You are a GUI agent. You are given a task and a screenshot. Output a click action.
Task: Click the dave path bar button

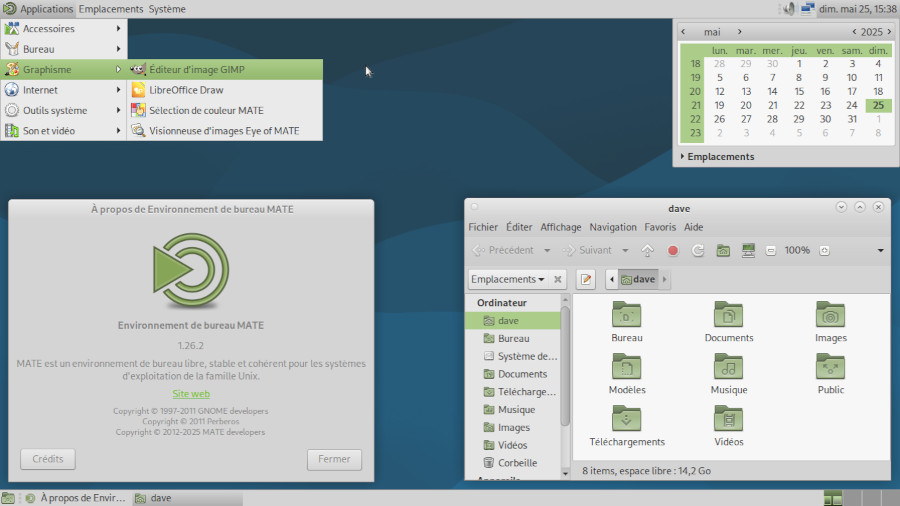(x=638, y=279)
